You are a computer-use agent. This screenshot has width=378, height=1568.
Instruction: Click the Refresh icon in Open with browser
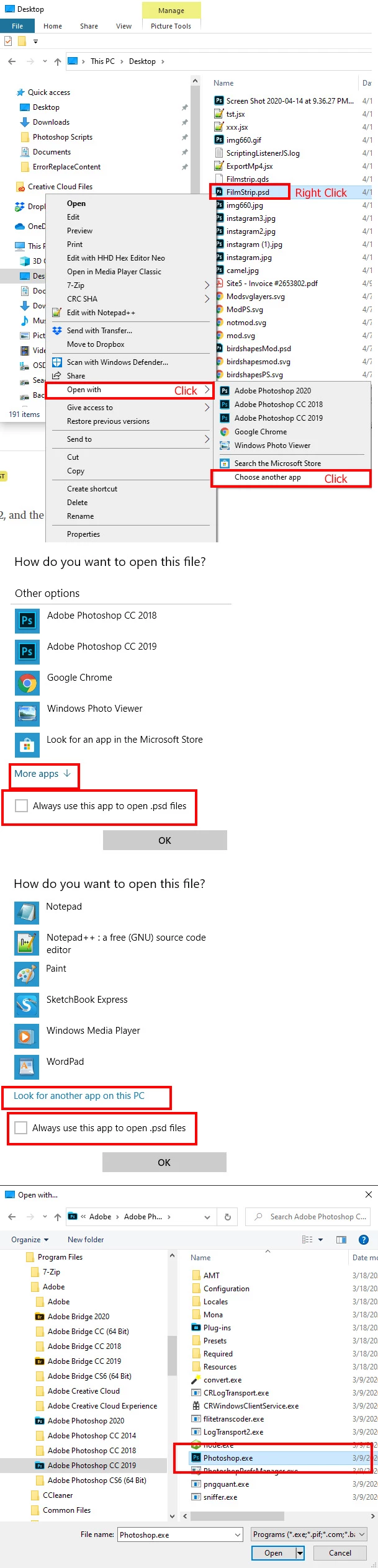[x=228, y=1217]
